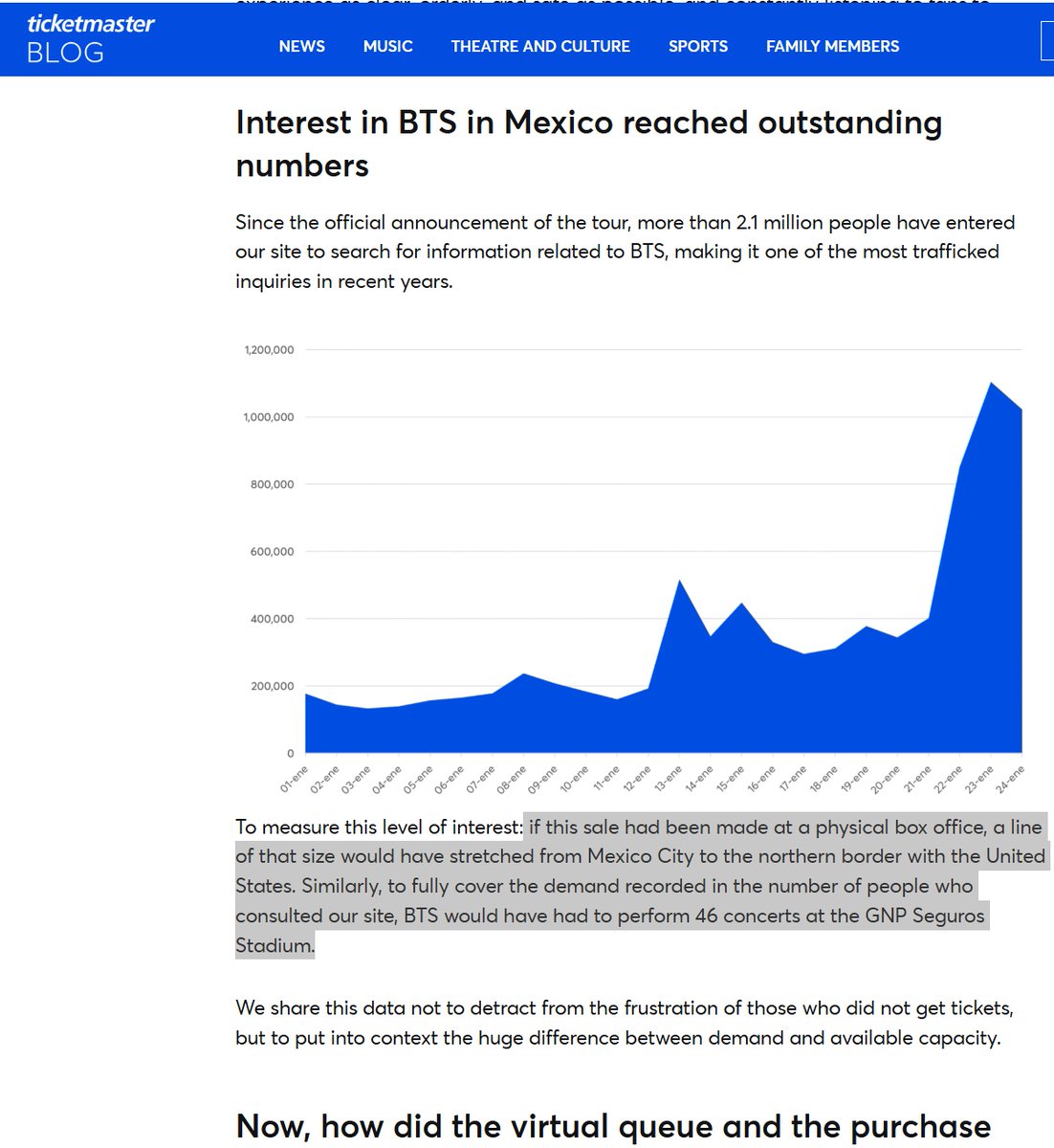The height and width of the screenshot is (1148, 1054).
Task: Open the Ticketmaster Blog logo link
Action: click(x=91, y=38)
